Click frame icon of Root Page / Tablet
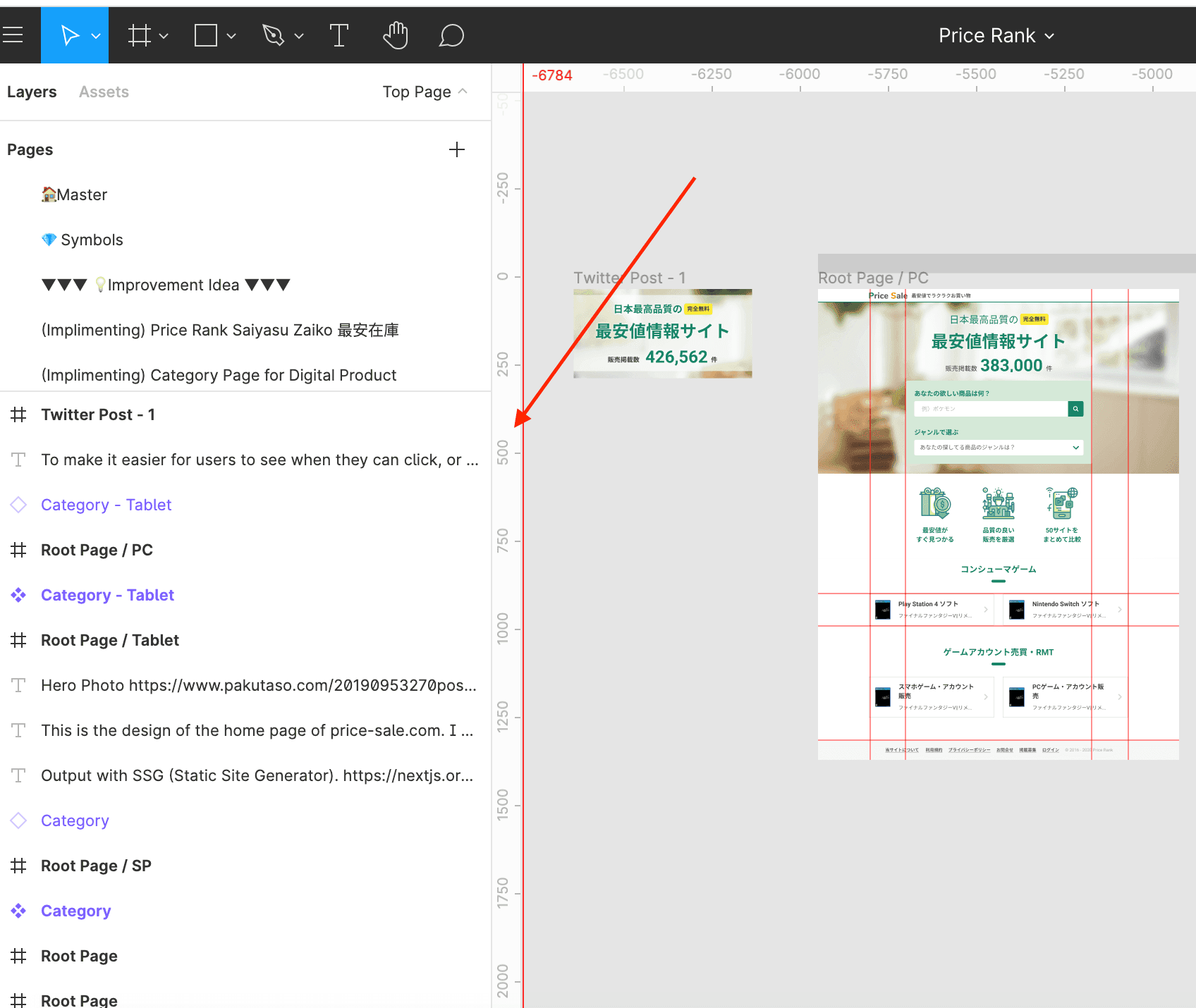Screen dimensions: 1196x1008 (18, 640)
